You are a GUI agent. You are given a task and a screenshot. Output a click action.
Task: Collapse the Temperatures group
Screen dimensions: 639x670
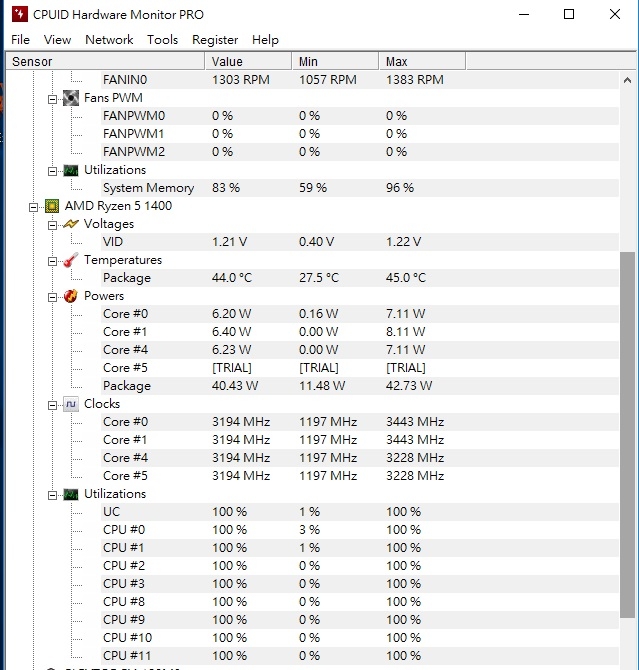52,262
